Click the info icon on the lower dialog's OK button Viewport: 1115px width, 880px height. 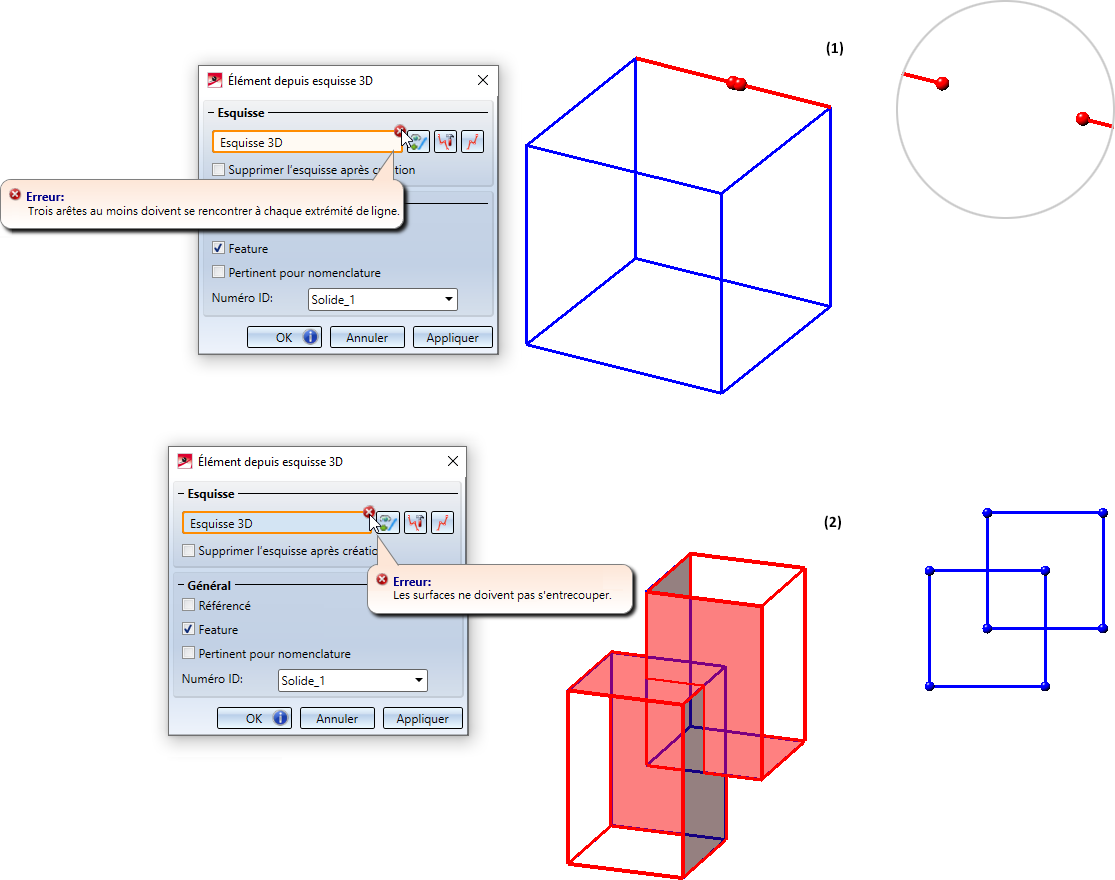pos(281,718)
